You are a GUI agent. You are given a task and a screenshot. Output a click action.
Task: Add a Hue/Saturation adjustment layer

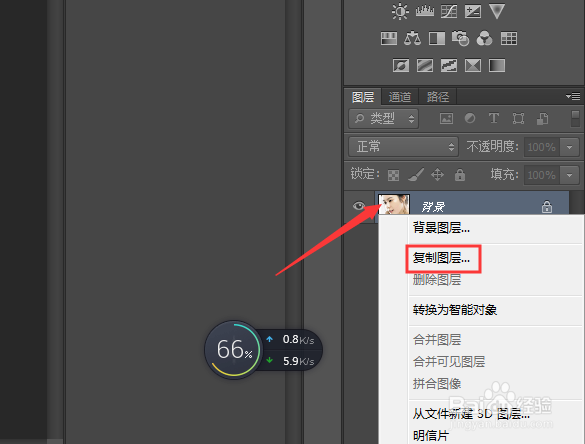[x=389, y=38]
